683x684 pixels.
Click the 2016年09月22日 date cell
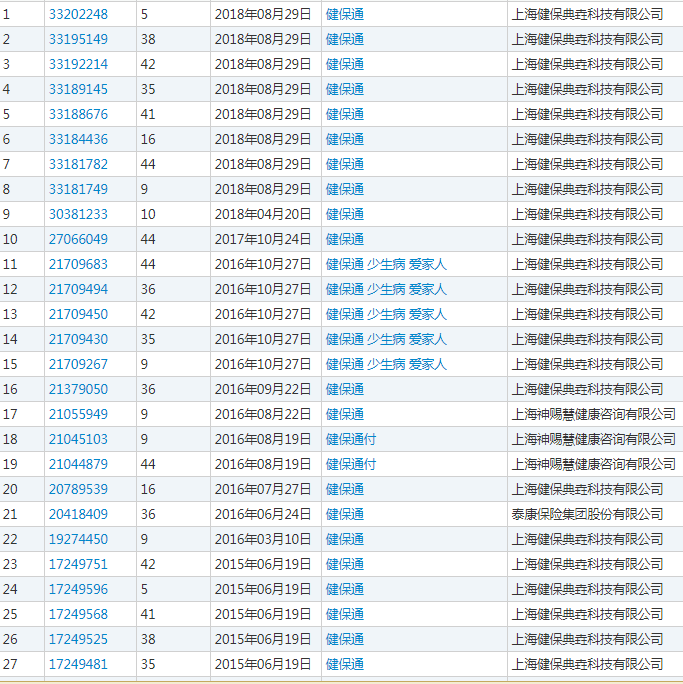[263, 389]
